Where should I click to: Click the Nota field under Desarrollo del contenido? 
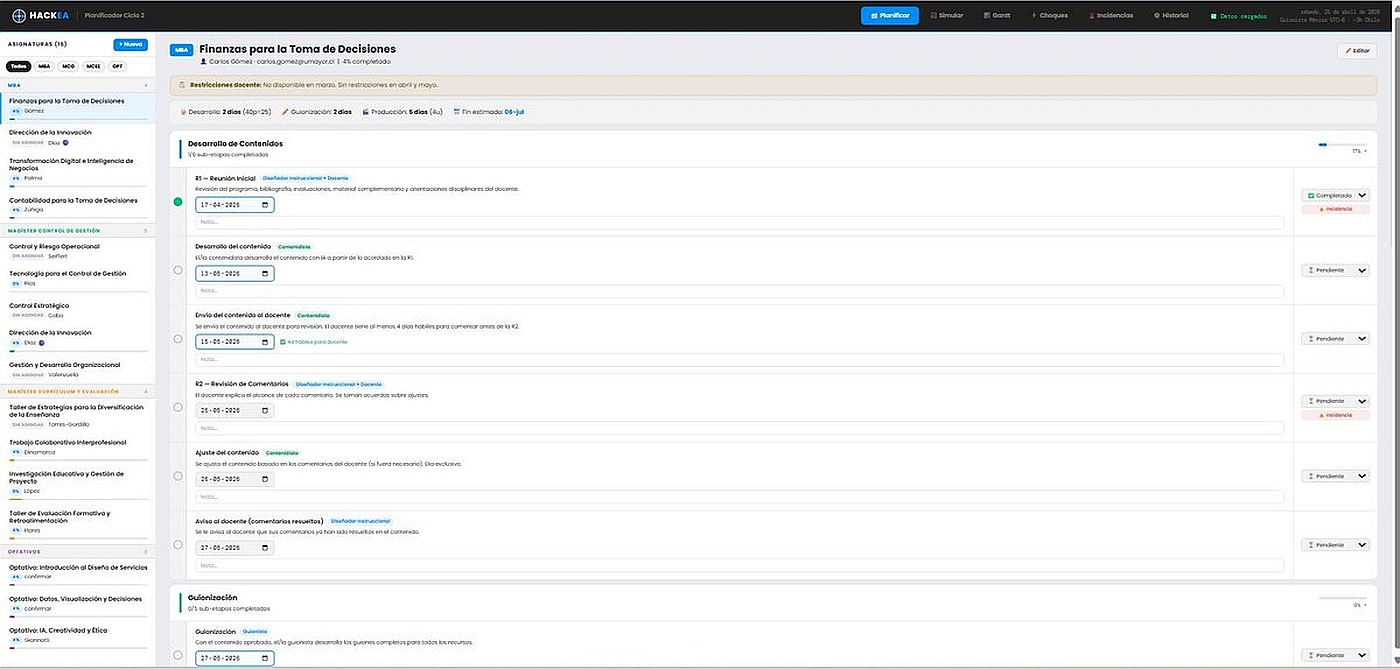(739, 291)
